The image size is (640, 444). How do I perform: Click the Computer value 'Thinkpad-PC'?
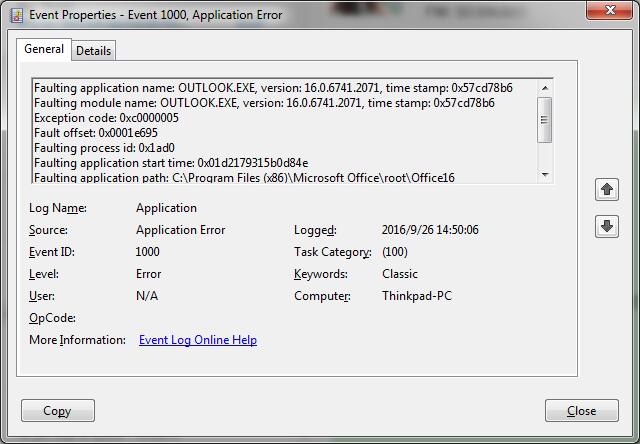pyautogui.click(x=417, y=296)
